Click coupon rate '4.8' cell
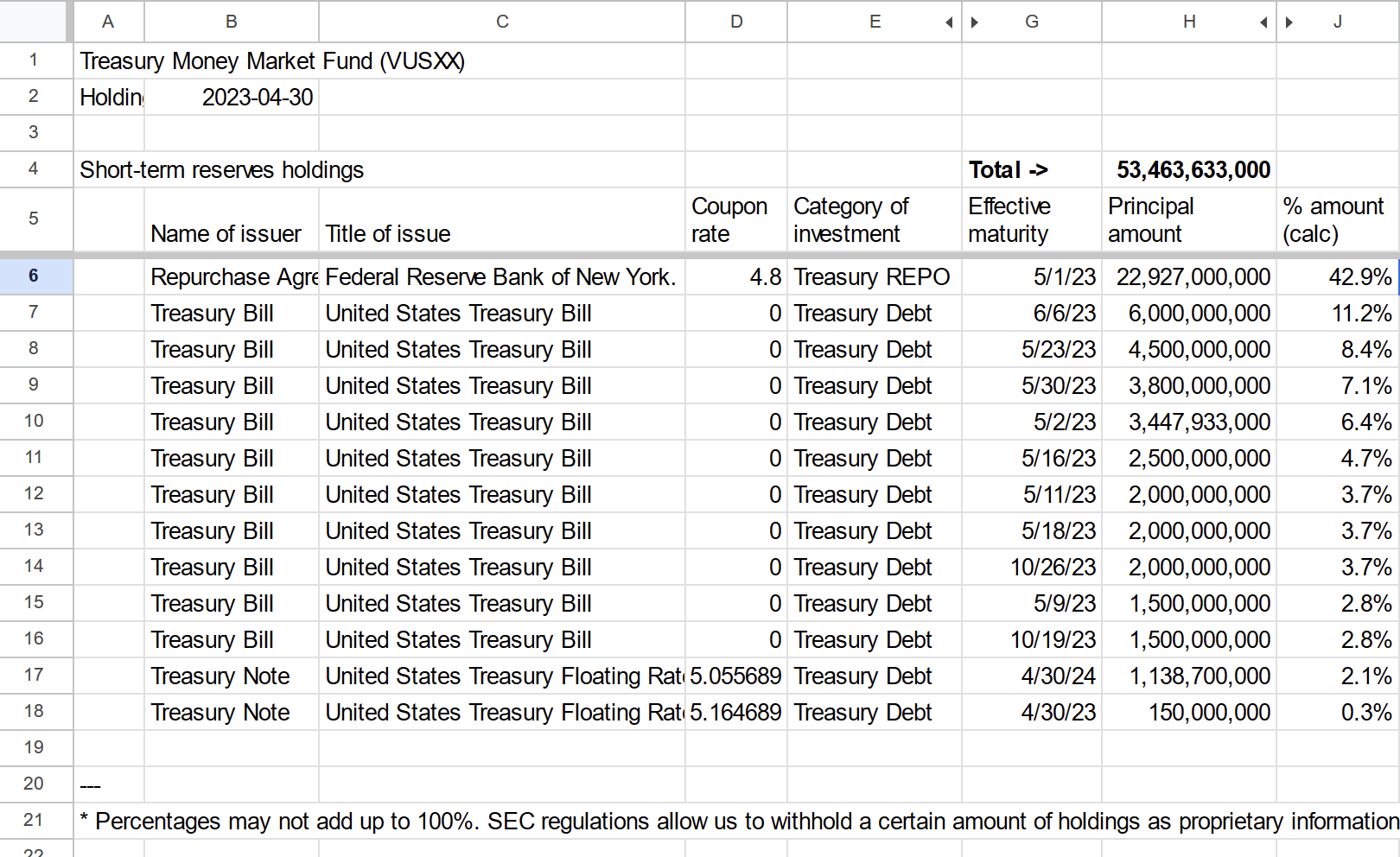 pyautogui.click(x=736, y=277)
